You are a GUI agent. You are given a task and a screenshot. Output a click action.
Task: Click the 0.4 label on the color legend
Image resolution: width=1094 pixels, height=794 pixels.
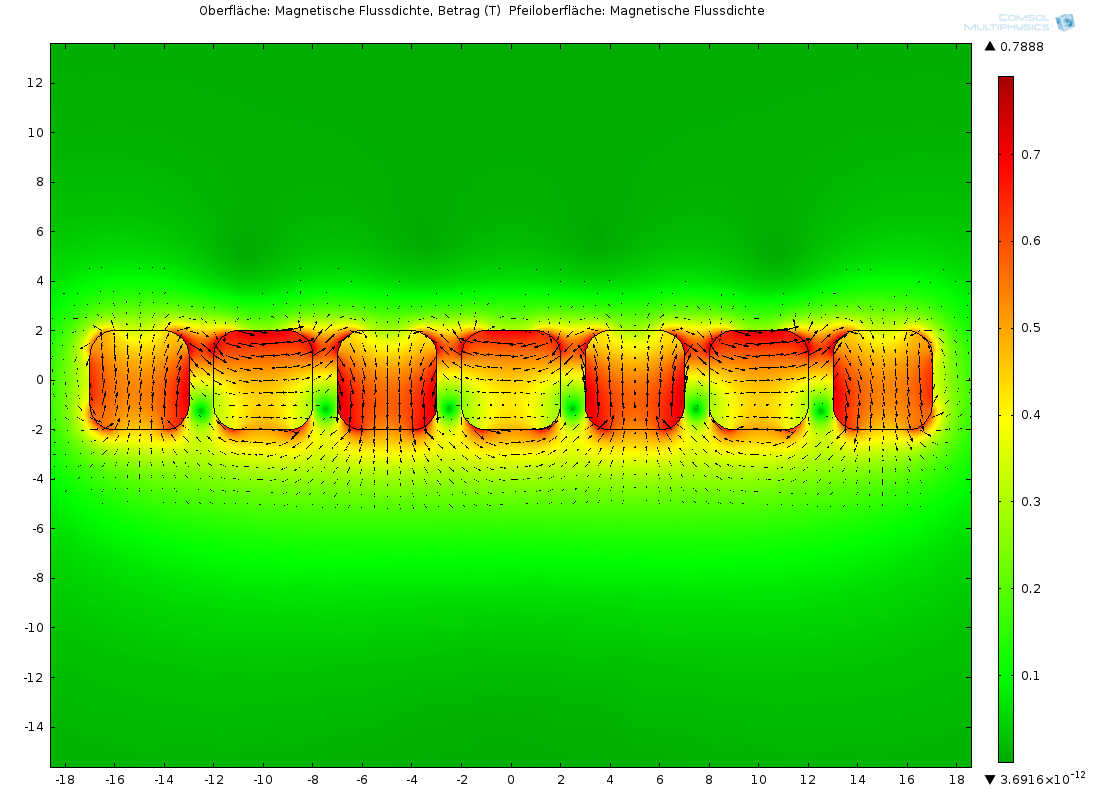click(x=1030, y=415)
